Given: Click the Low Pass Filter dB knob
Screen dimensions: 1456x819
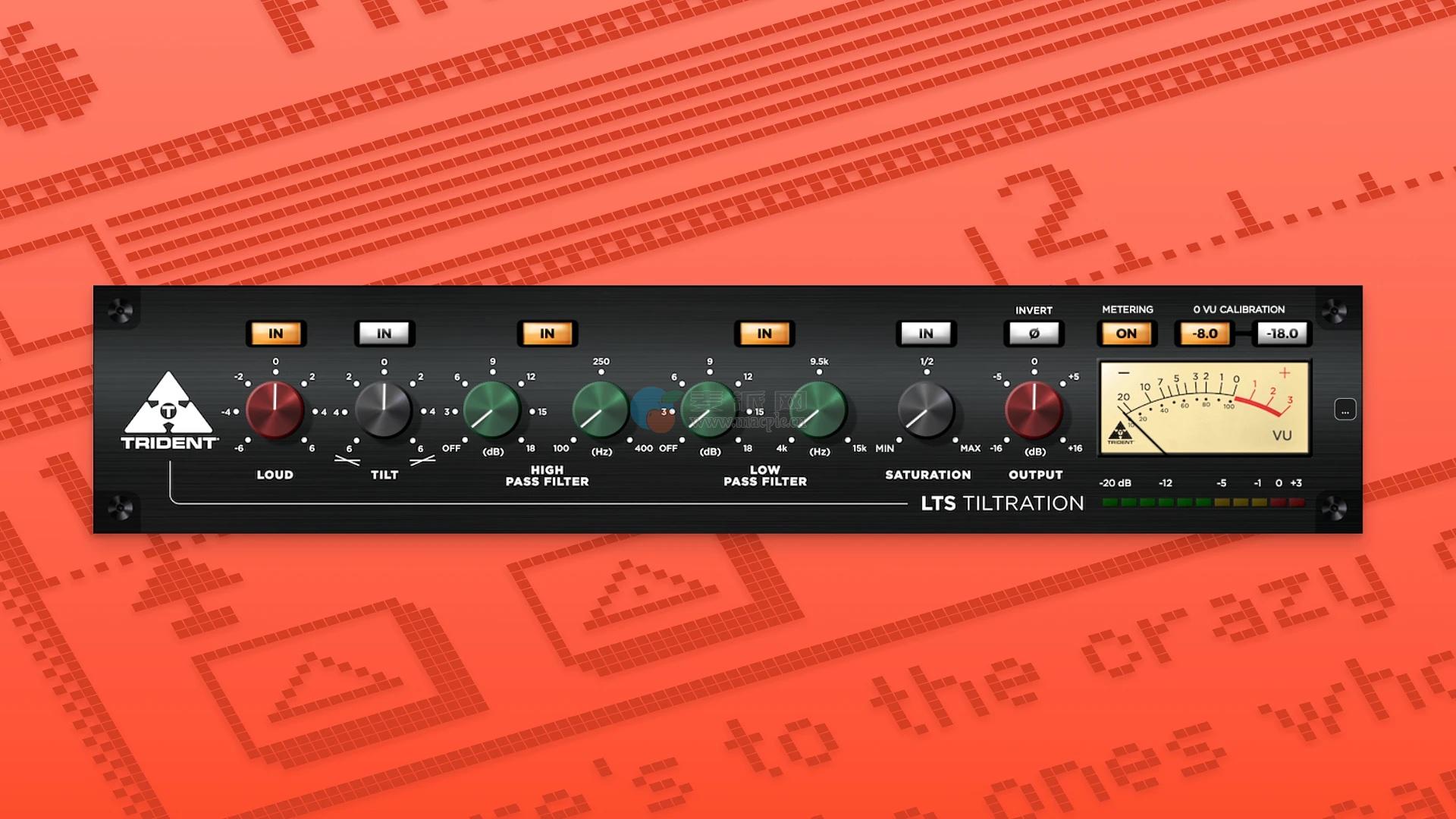Looking at the screenshot, I should [709, 410].
